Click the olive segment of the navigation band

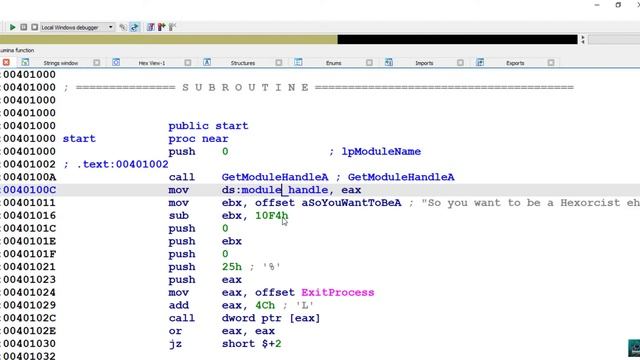169,40
